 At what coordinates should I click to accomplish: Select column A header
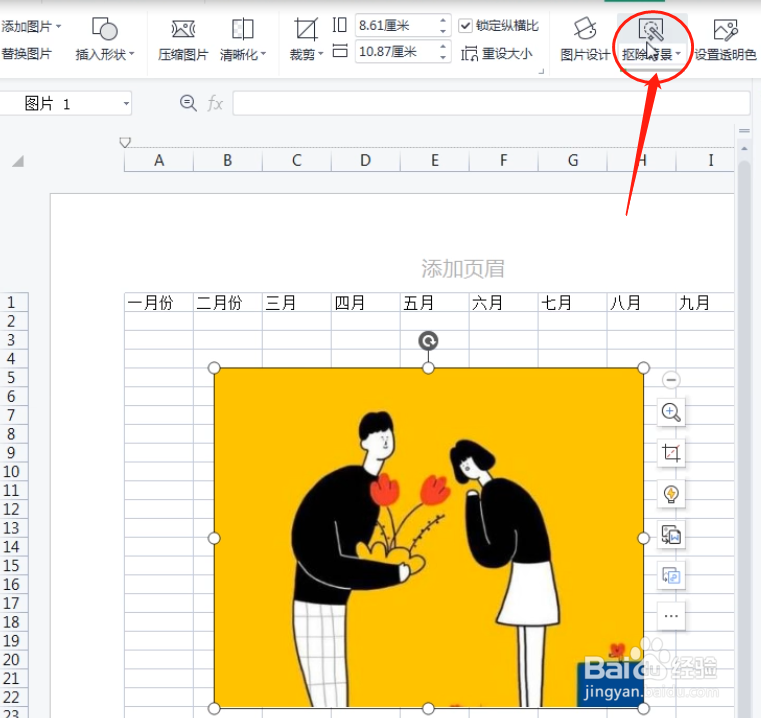[x=159, y=160]
